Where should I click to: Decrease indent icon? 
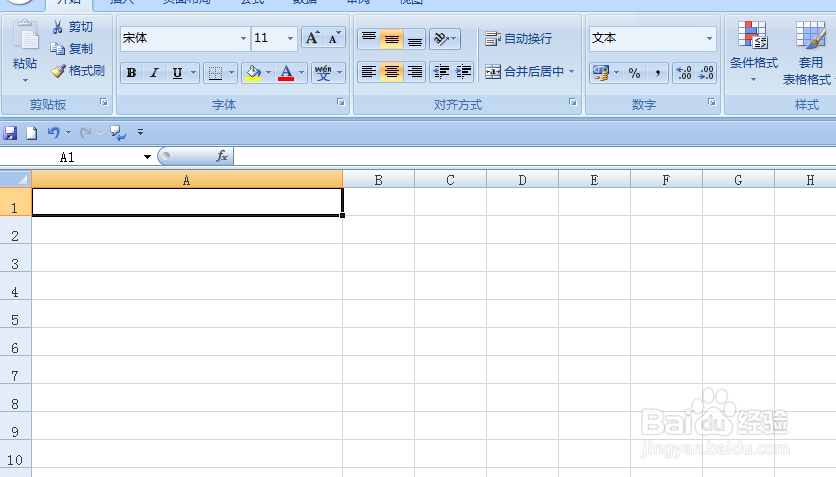click(441, 72)
